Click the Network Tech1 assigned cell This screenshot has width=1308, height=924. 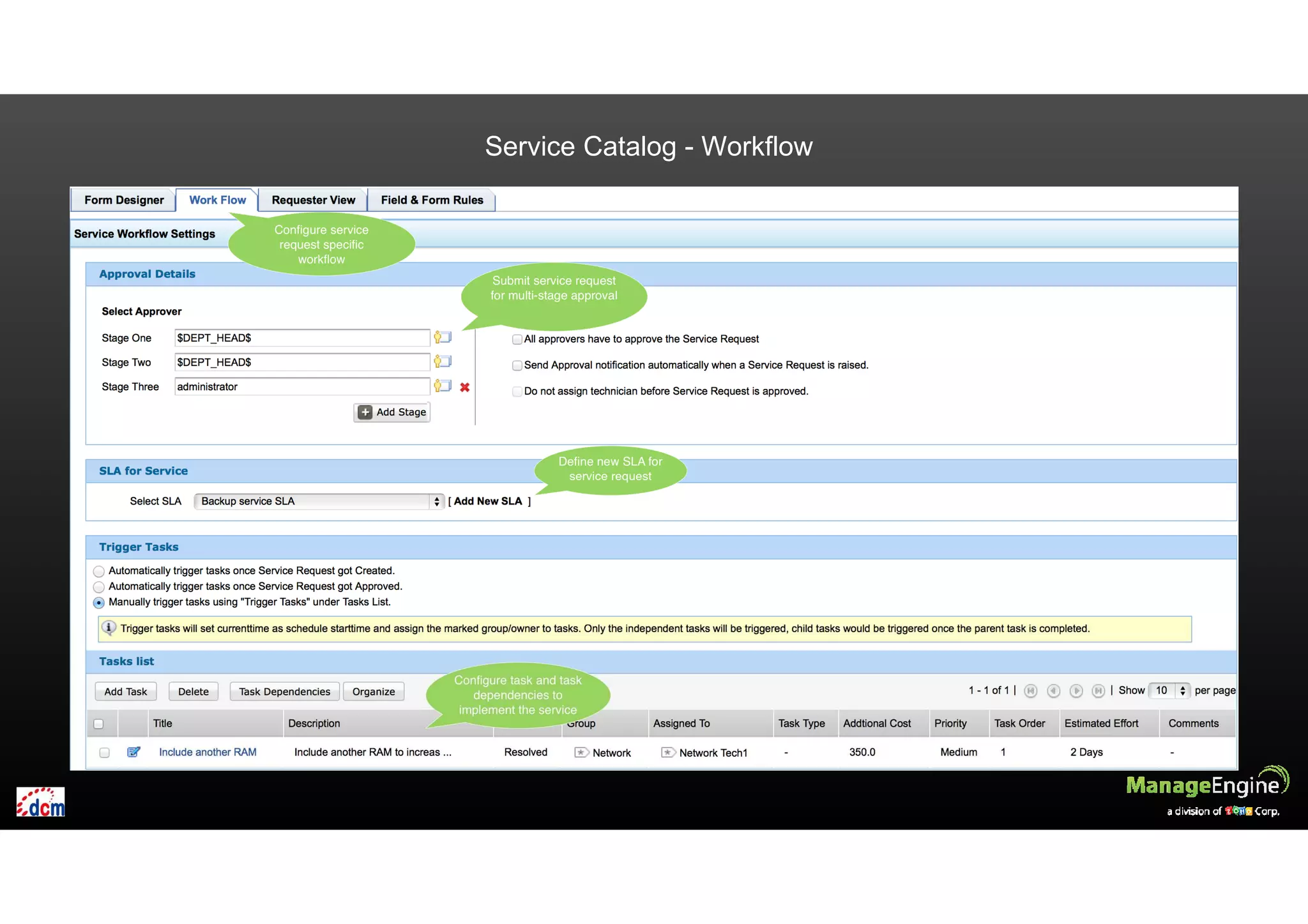pos(713,753)
